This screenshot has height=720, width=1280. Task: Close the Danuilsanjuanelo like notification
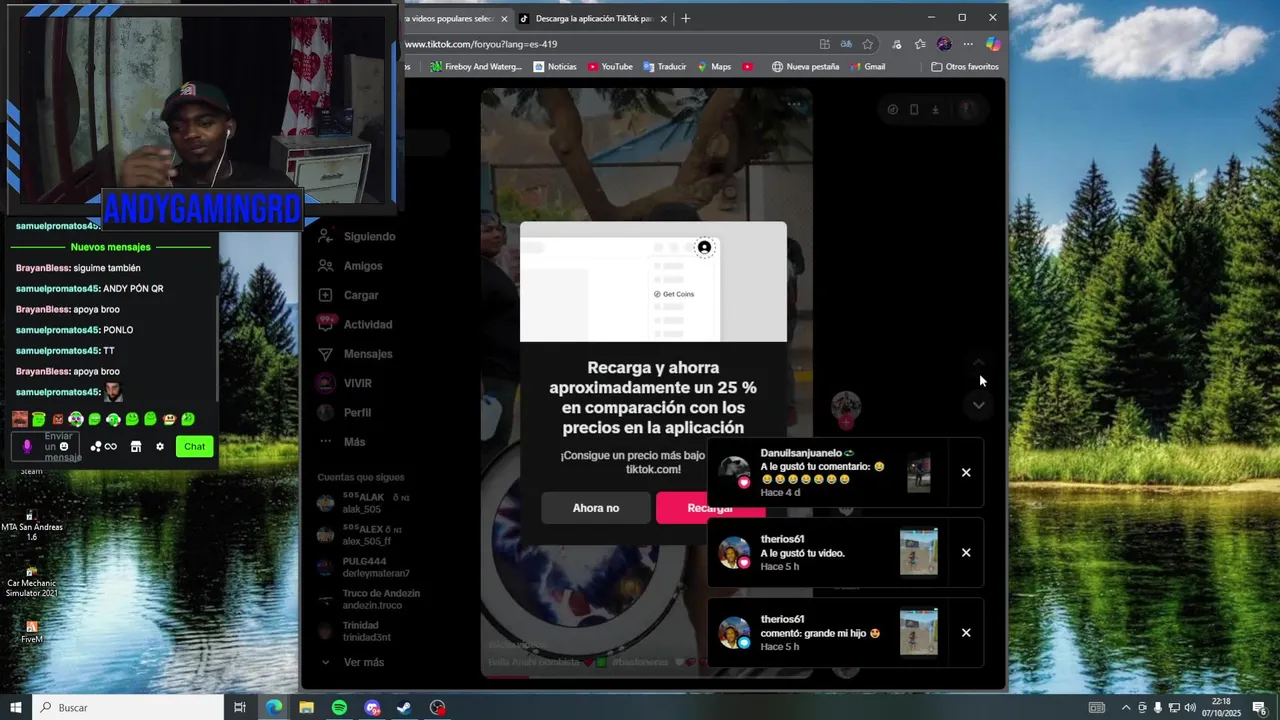click(966, 472)
